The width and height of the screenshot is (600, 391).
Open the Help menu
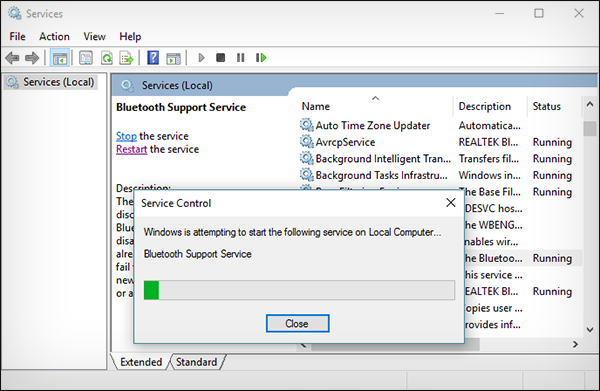click(130, 36)
